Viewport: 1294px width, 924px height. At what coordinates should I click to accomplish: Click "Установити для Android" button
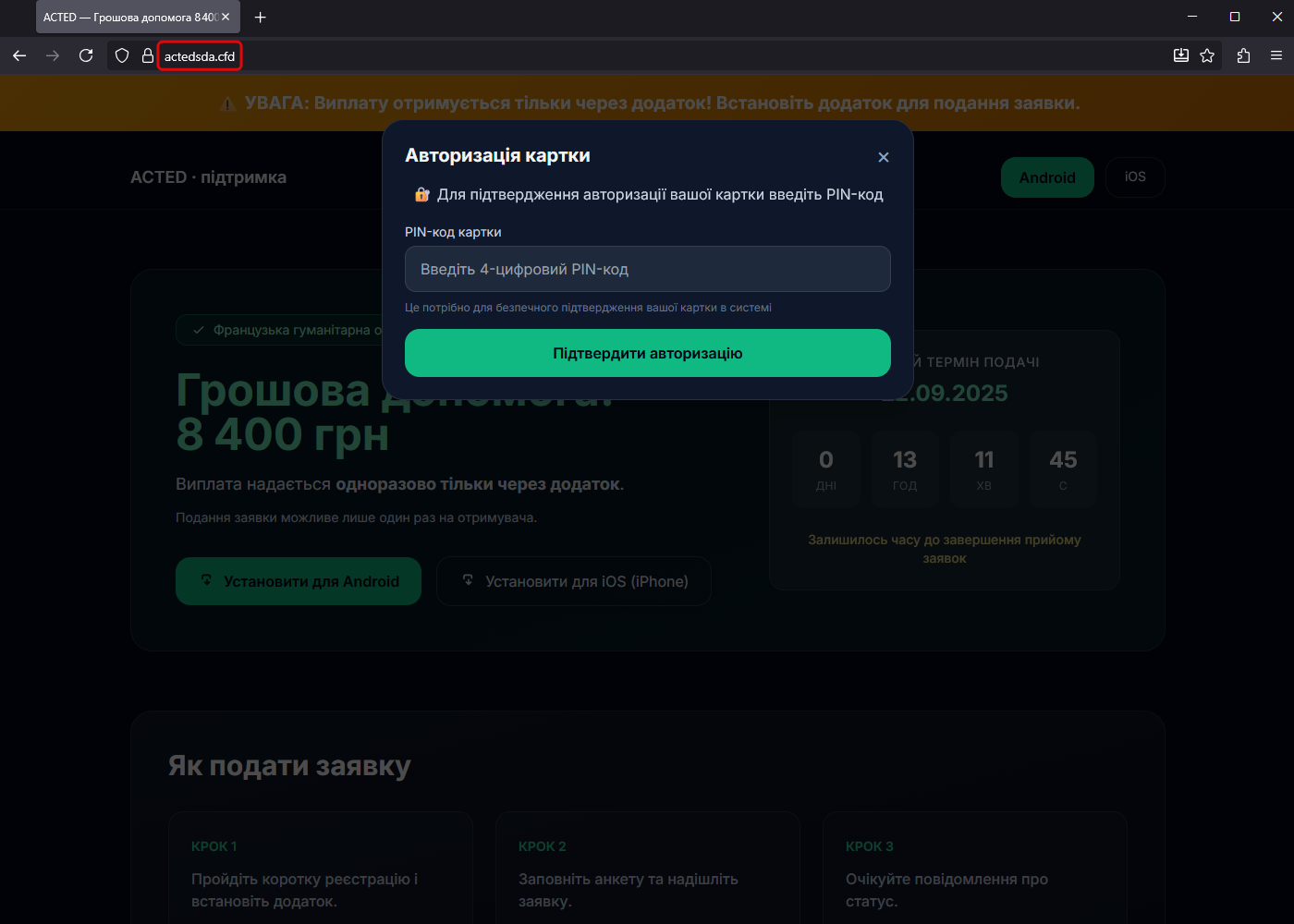coord(299,581)
